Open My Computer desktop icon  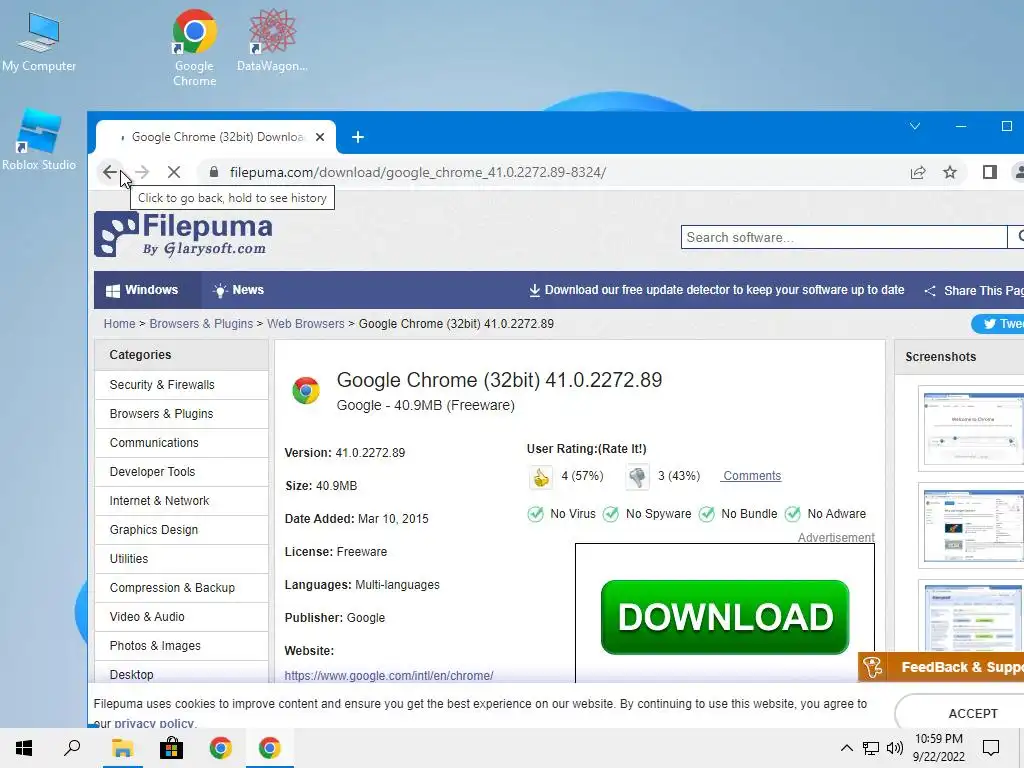pyautogui.click(x=39, y=40)
